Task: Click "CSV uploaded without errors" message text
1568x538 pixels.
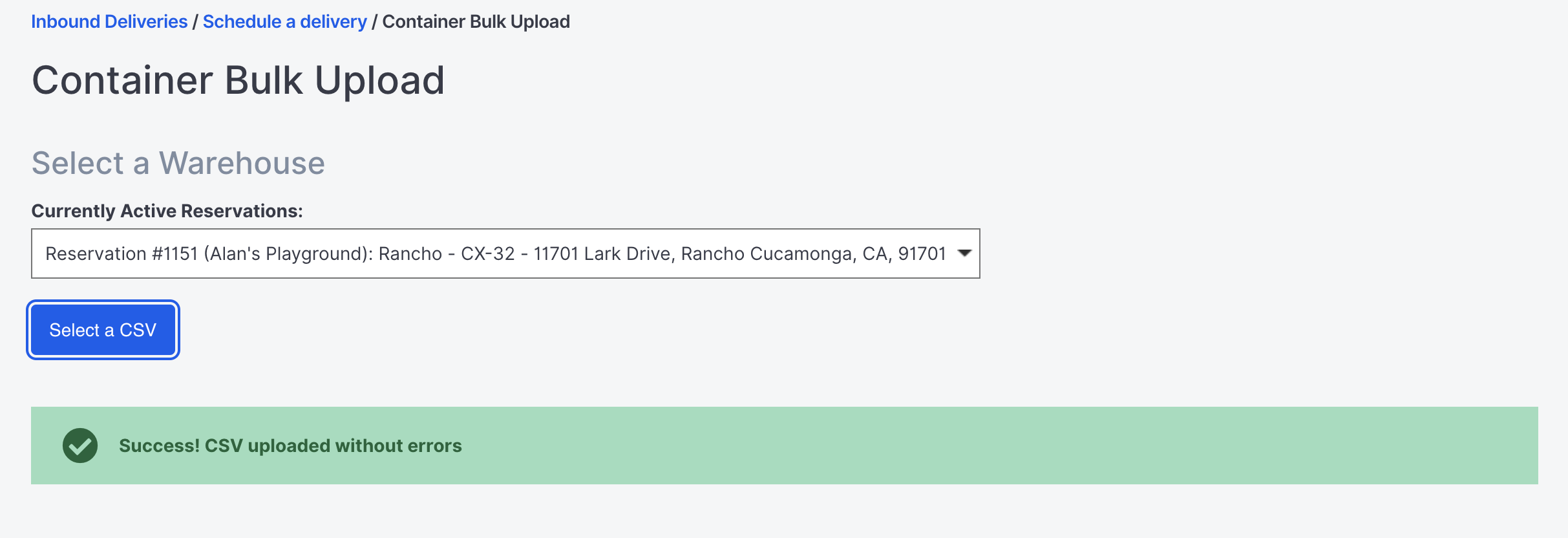Action: point(333,446)
